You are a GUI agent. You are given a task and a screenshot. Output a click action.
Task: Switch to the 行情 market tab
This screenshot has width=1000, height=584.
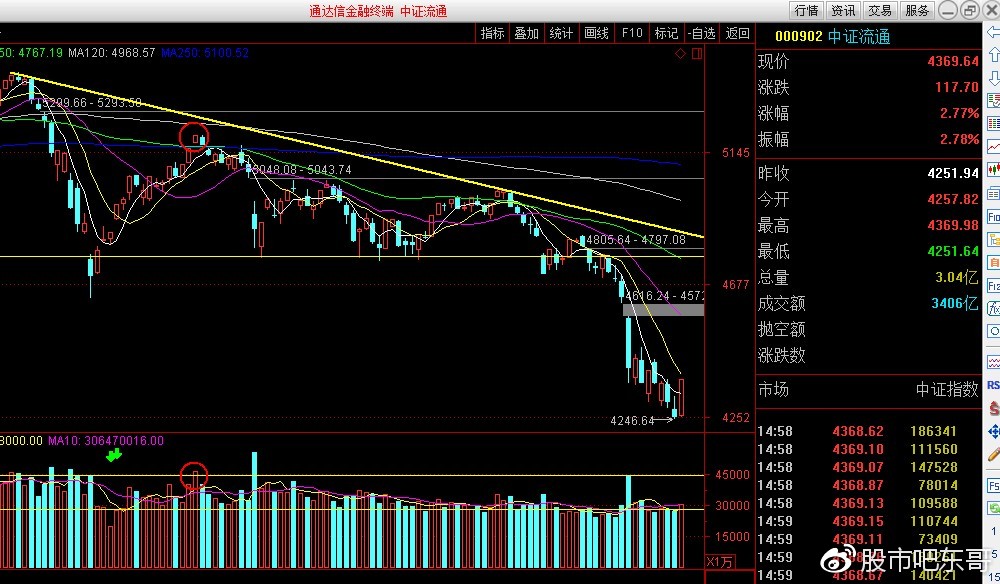click(x=806, y=10)
